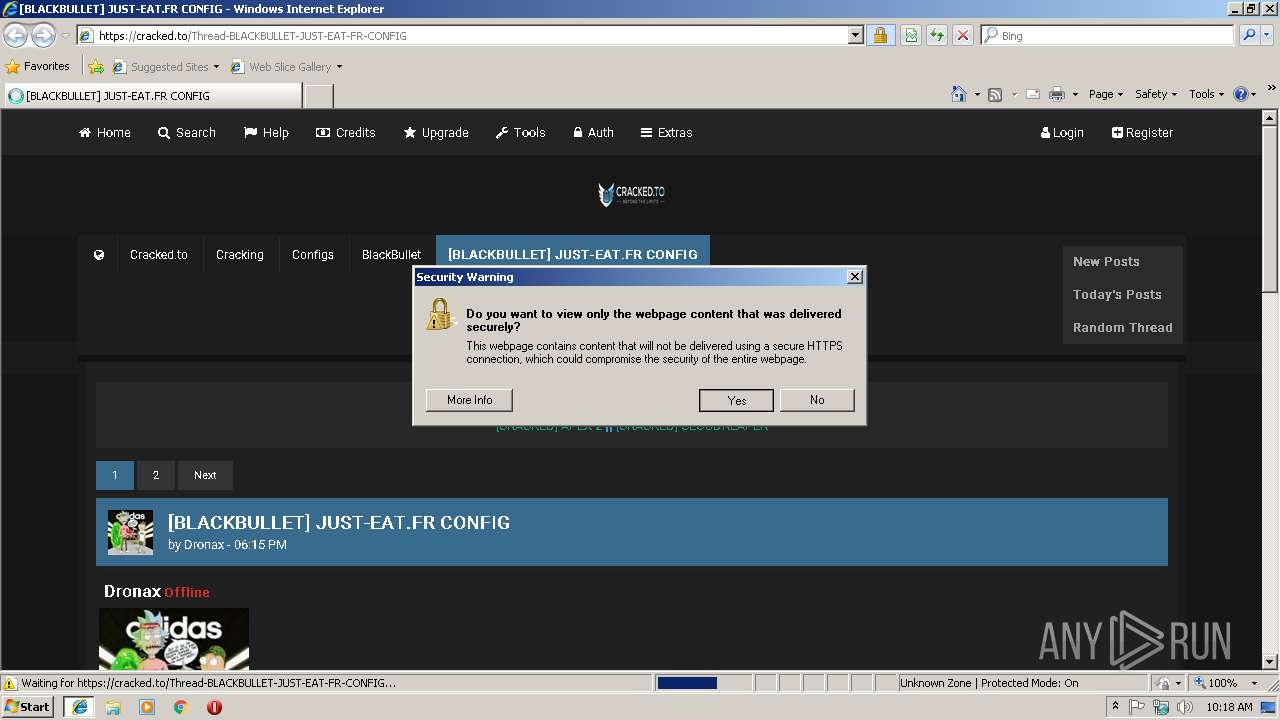Click the red Opera taskbar icon
The height and width of the screenshot is (720, 1280).
tap(214, 707)
